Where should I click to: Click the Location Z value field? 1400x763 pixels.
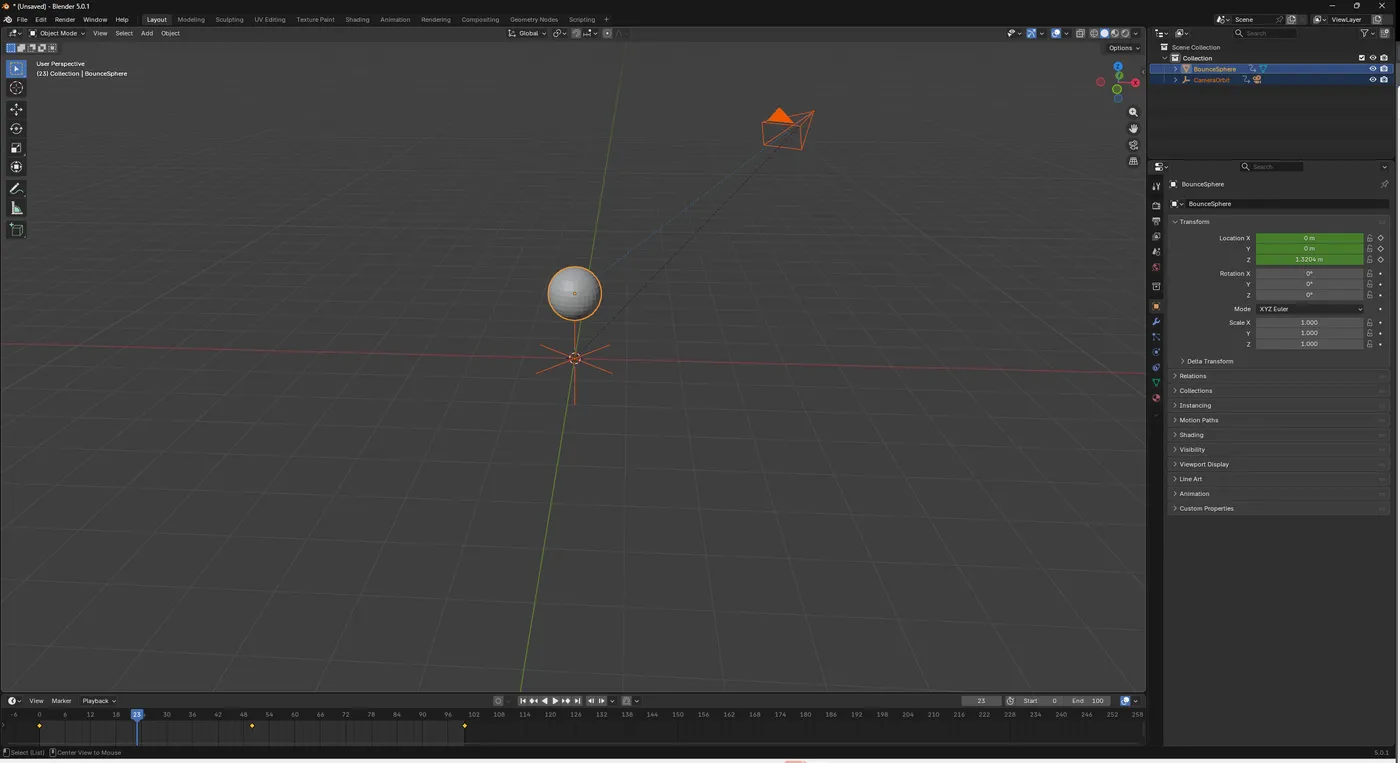click(1309, 260)
